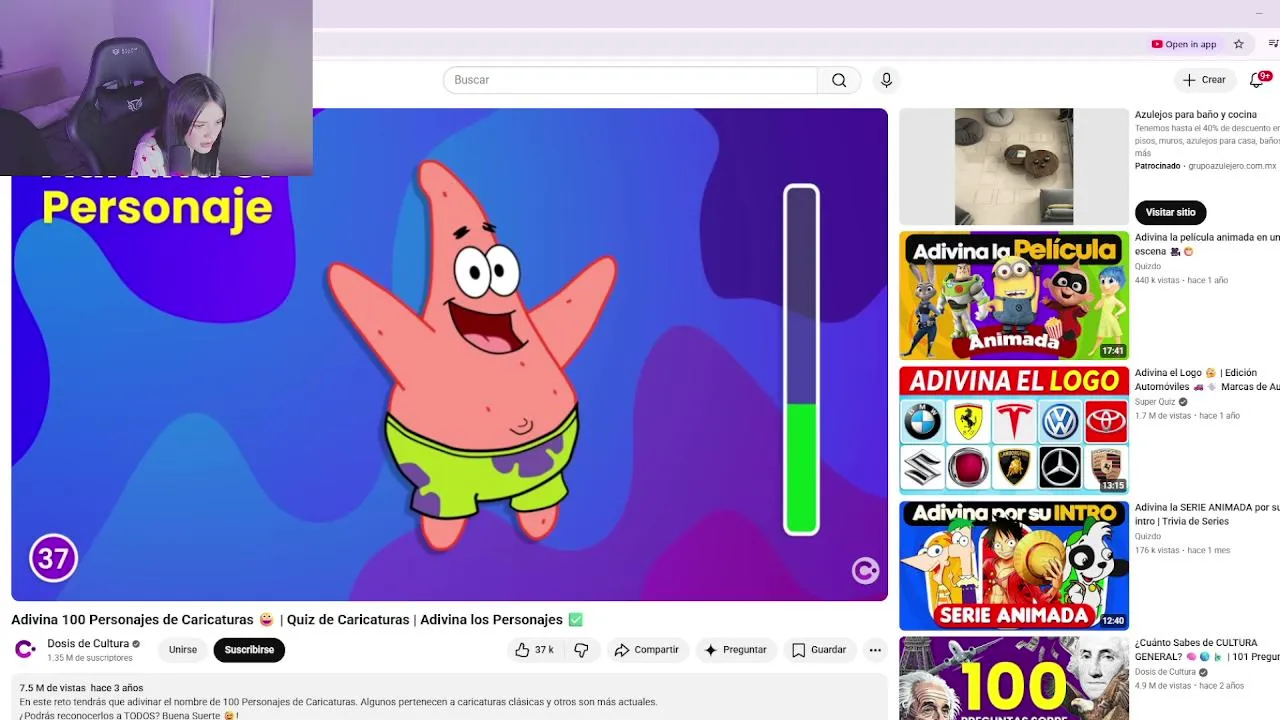Save video with Guardar button
The height and width of the screenshot is (720, 1280).
tap(819, 650)
